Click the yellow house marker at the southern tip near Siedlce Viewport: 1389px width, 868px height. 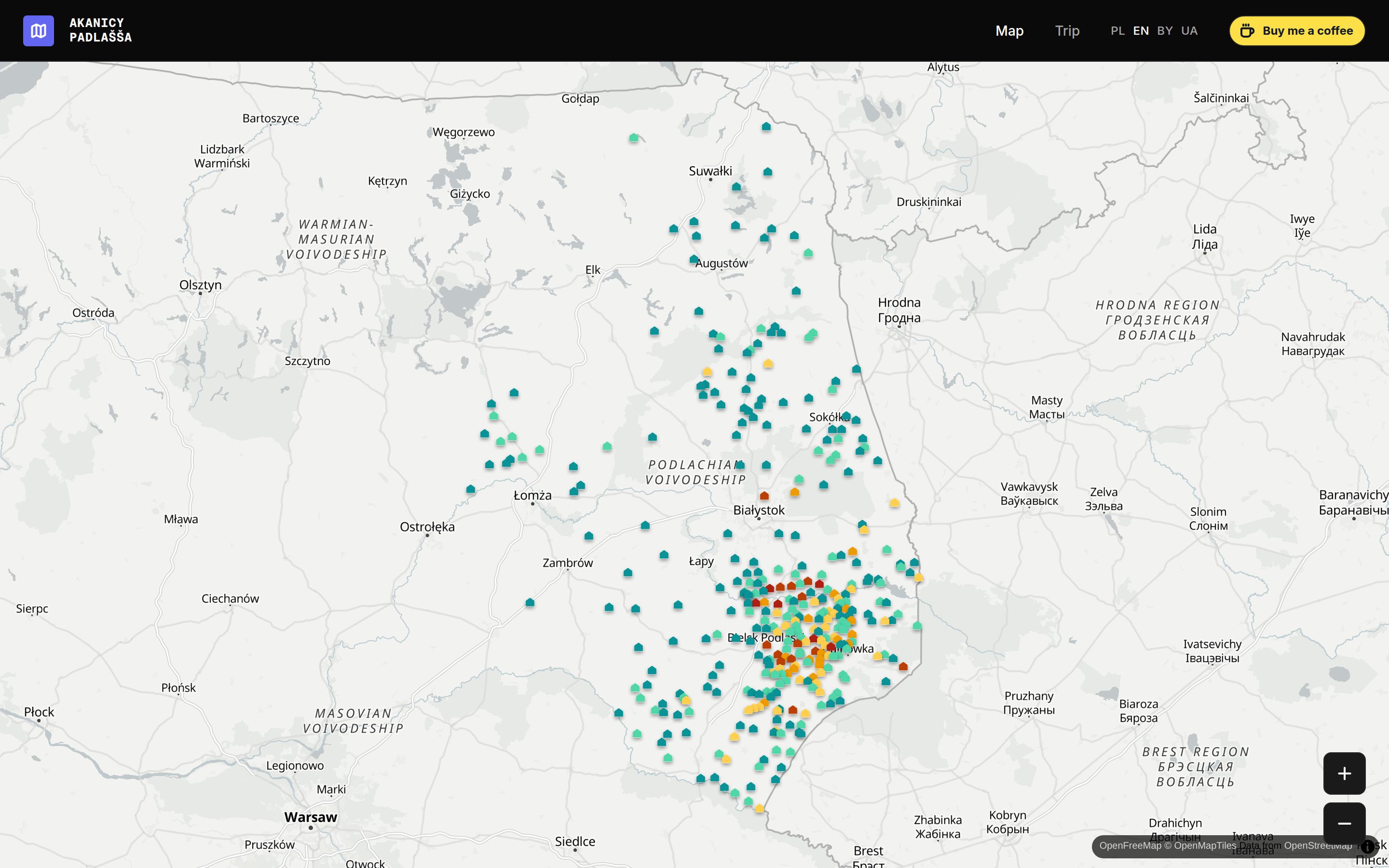pyautogui.click(x=759, y=808)
